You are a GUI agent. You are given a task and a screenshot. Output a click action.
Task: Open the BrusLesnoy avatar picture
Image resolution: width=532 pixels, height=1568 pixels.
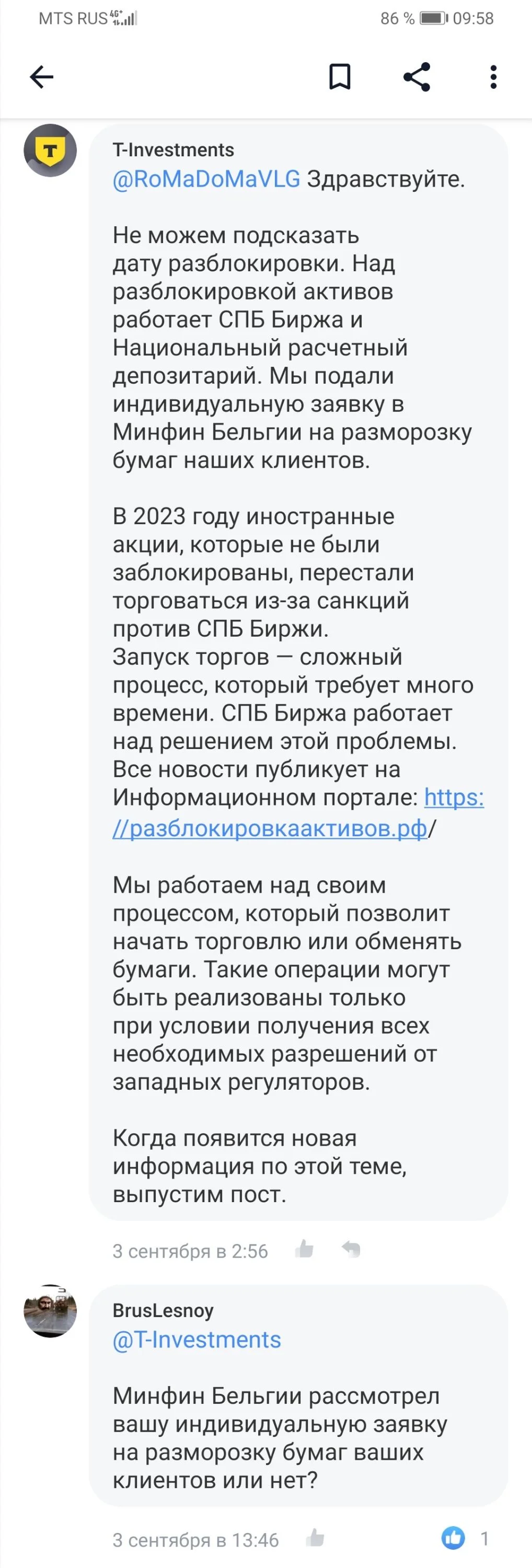(x=50, y=1311)
